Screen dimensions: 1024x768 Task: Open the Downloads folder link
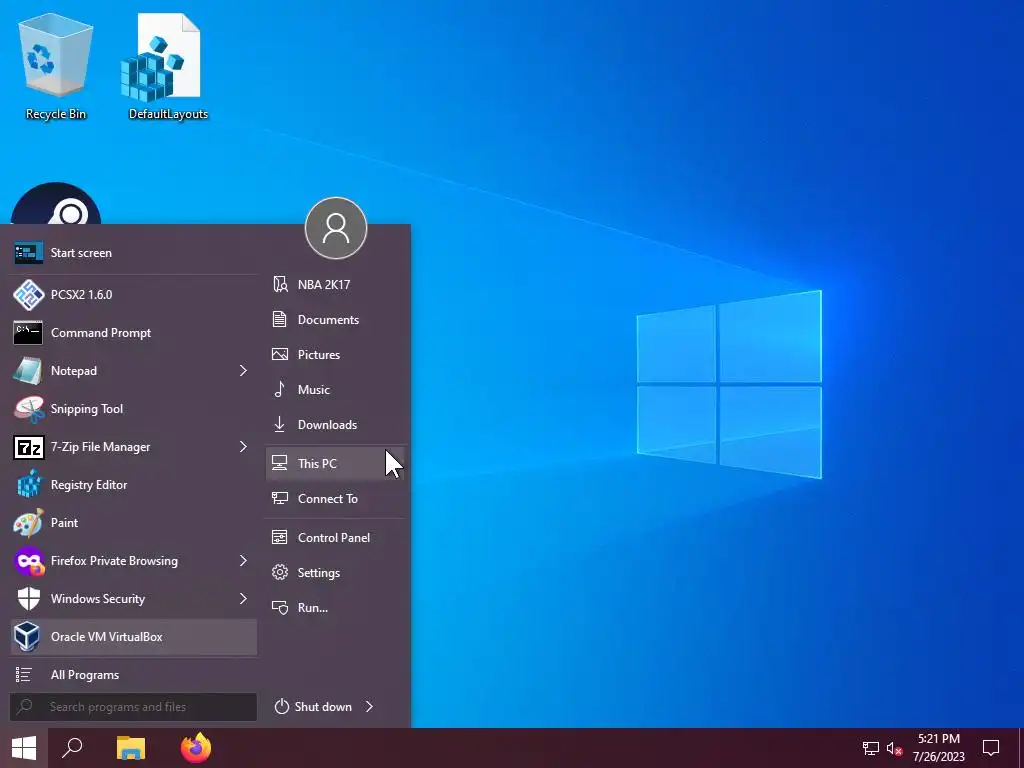(335, 424)
